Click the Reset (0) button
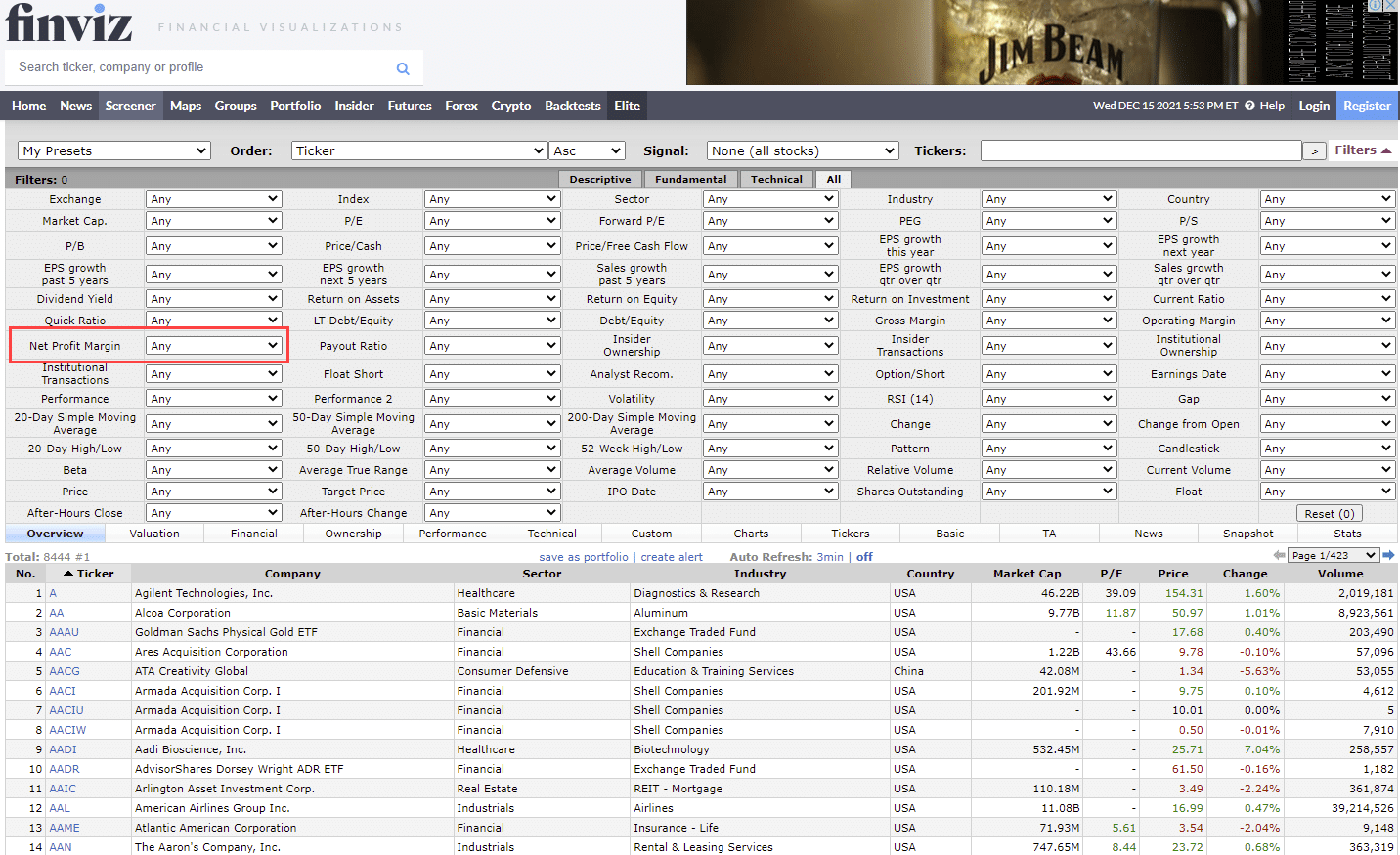The height and width of the screenshot is (855, 1400). tap(1329, 514)
